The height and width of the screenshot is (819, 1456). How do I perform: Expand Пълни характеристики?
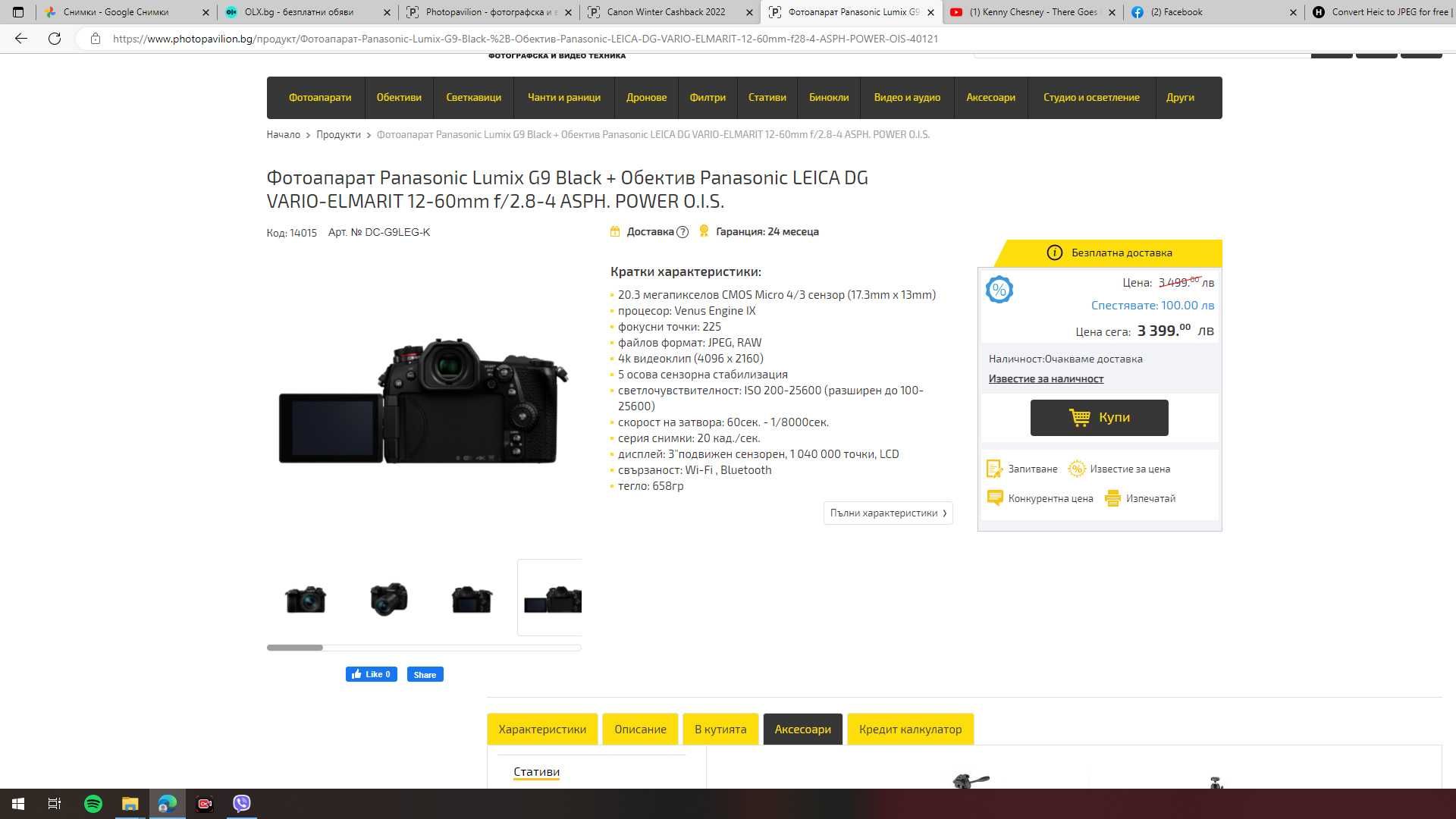coord(888,513)
